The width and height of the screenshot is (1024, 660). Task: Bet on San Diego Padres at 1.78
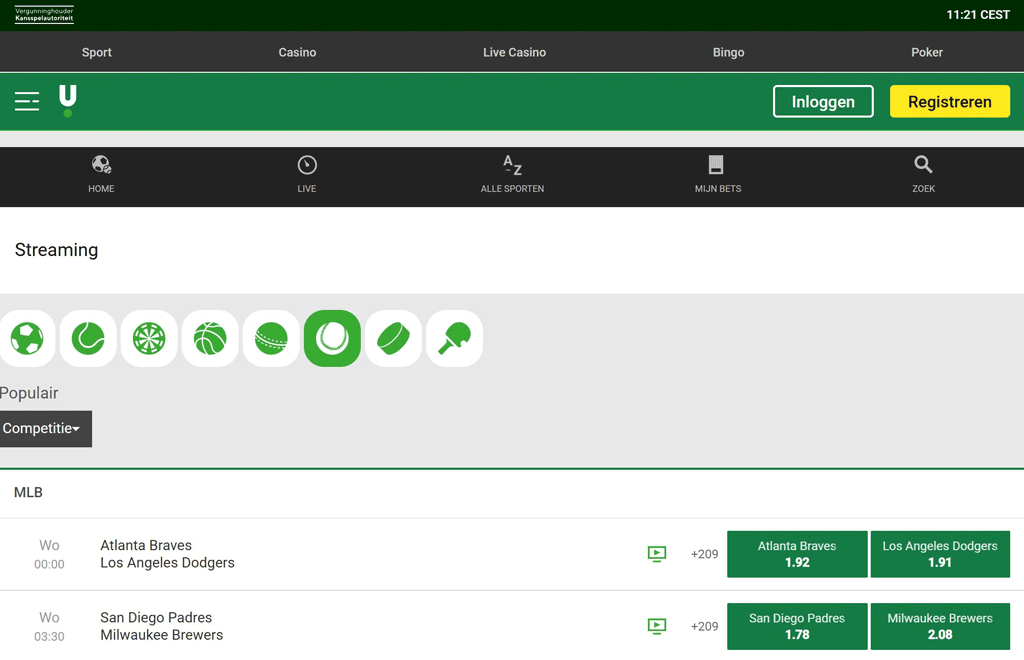click(797, 626)
